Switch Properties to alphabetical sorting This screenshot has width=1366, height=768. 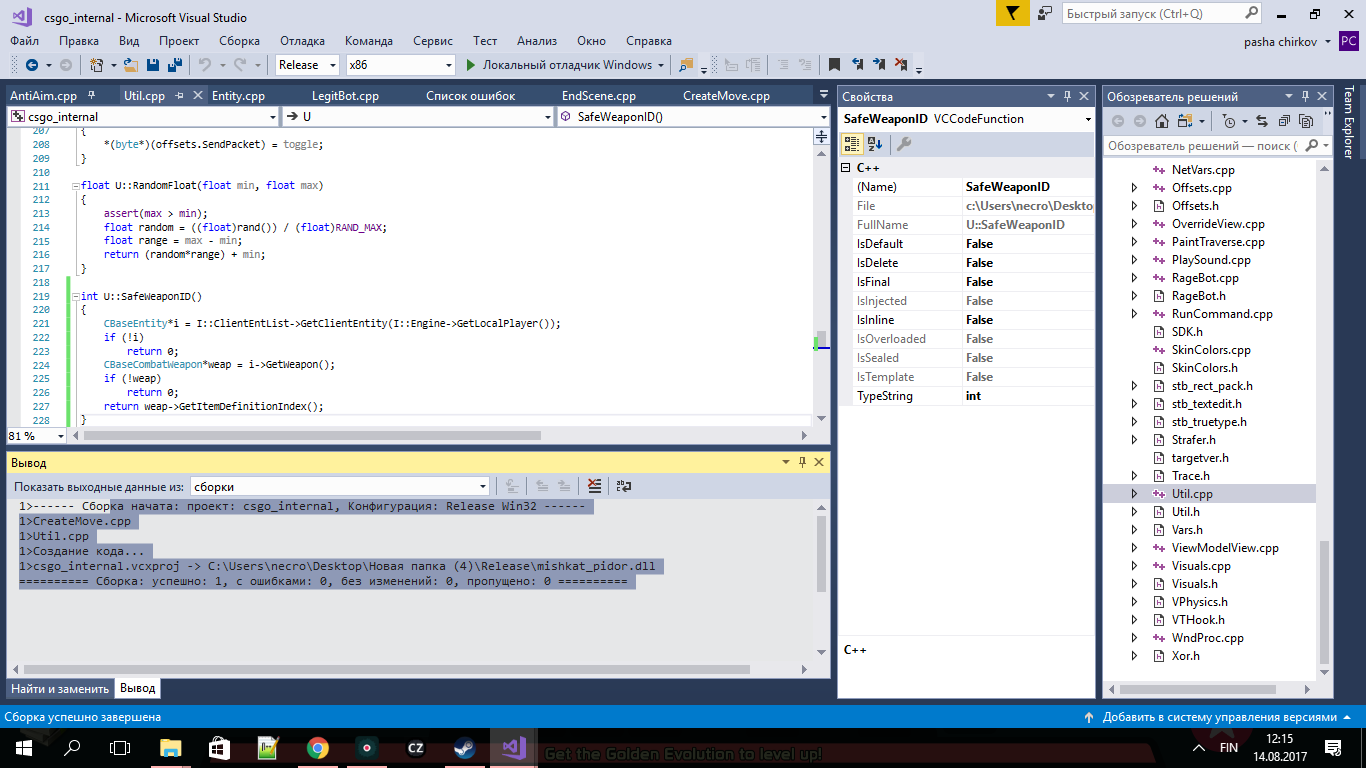point(875,144)
